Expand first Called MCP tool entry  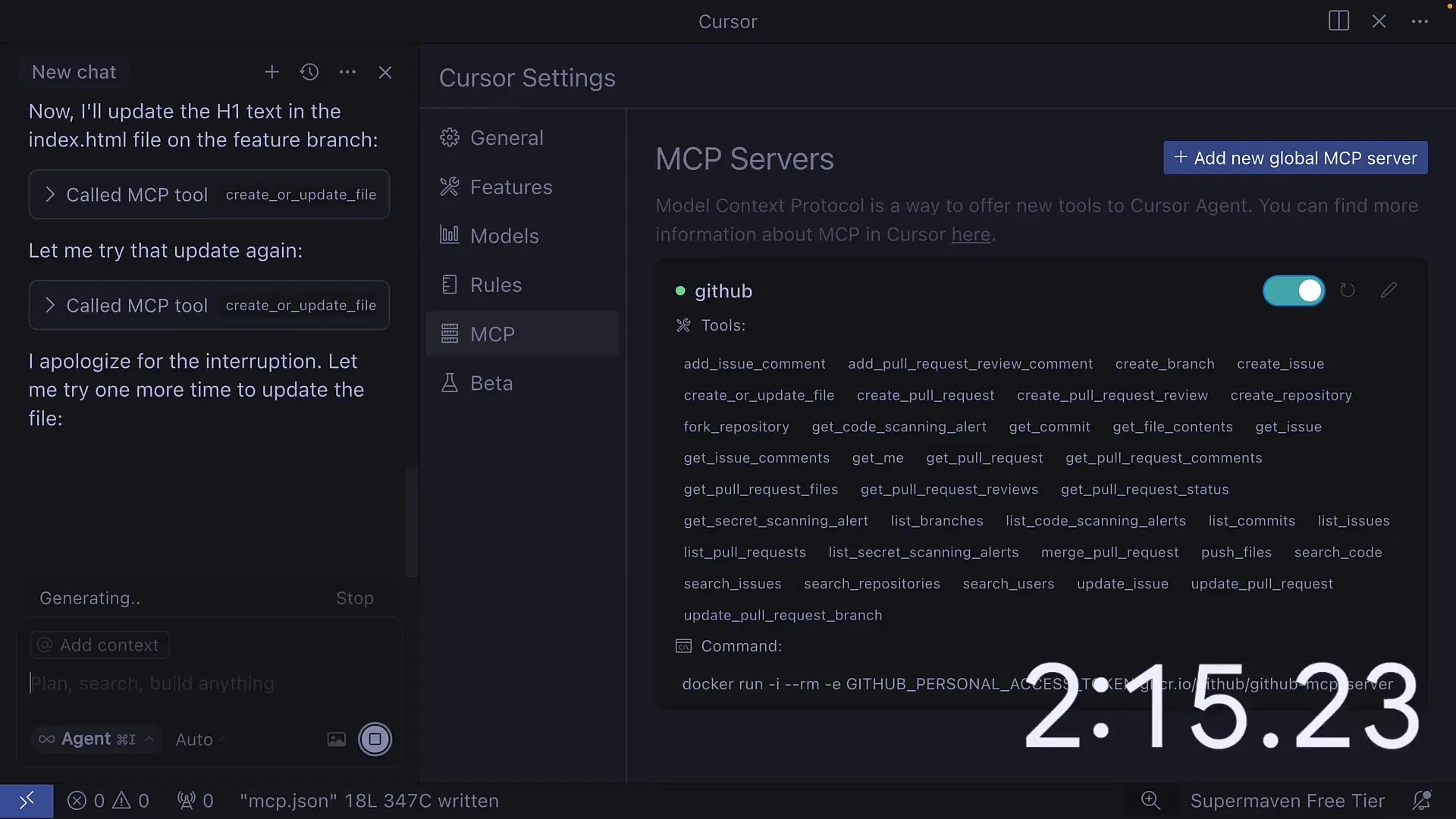coord(209,195)
